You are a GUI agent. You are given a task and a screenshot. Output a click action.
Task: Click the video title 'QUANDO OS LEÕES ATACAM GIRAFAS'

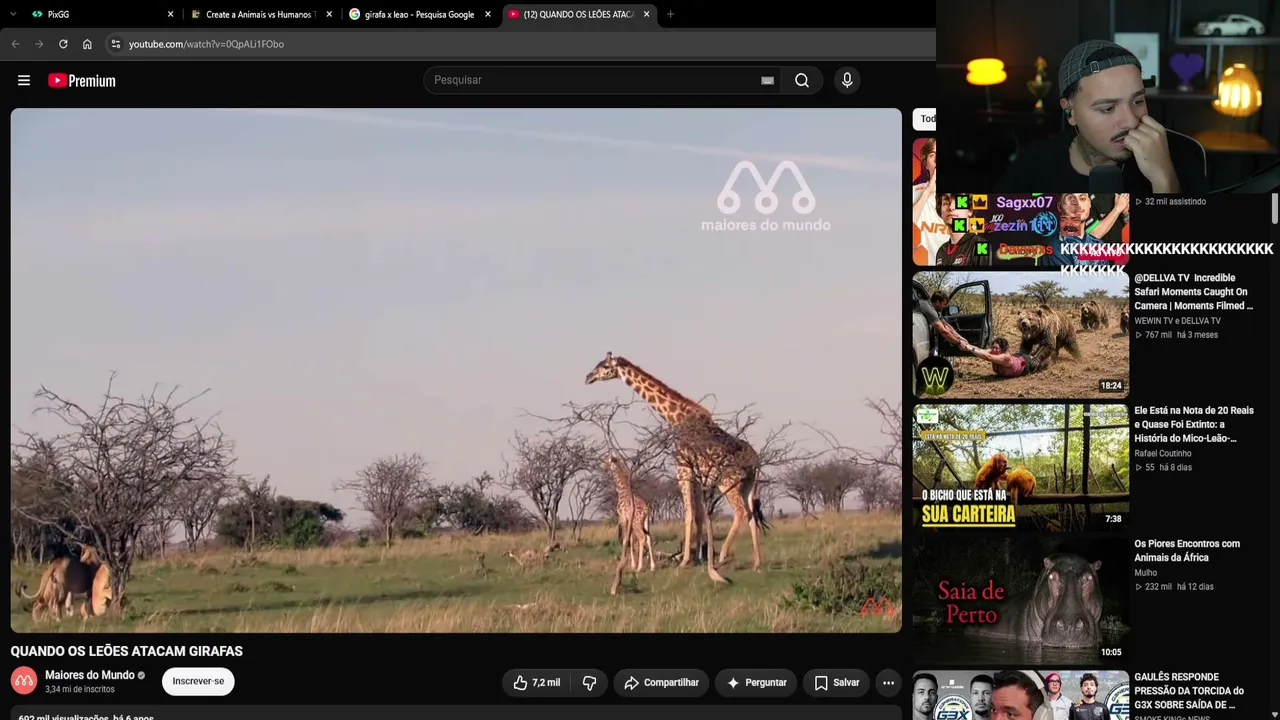(127, 651)
